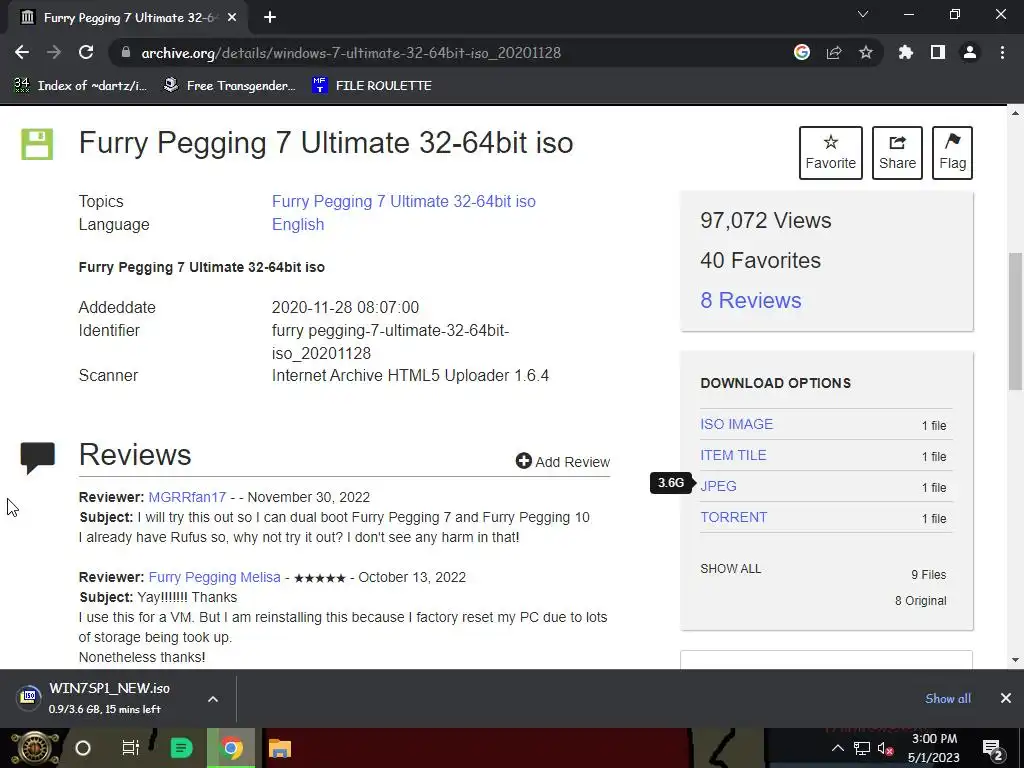Viewport: 1024px width, 768px height.
Task: Click the scrollbar down arrow
Action: click(1015, 660)
